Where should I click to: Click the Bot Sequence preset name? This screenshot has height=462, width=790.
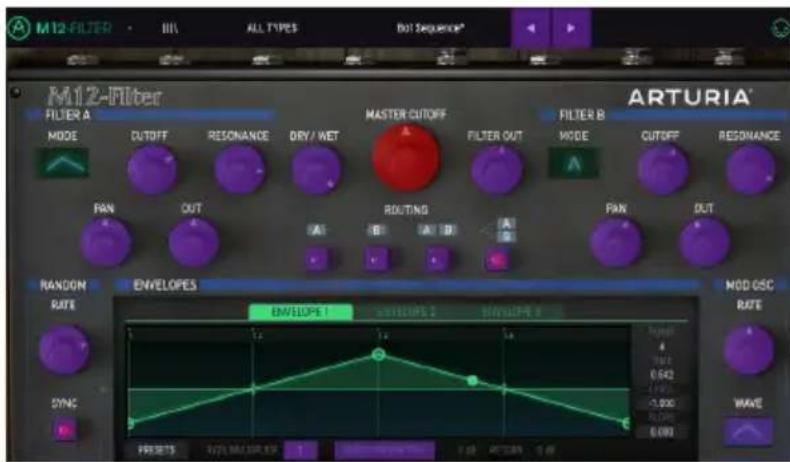(430, 28)
